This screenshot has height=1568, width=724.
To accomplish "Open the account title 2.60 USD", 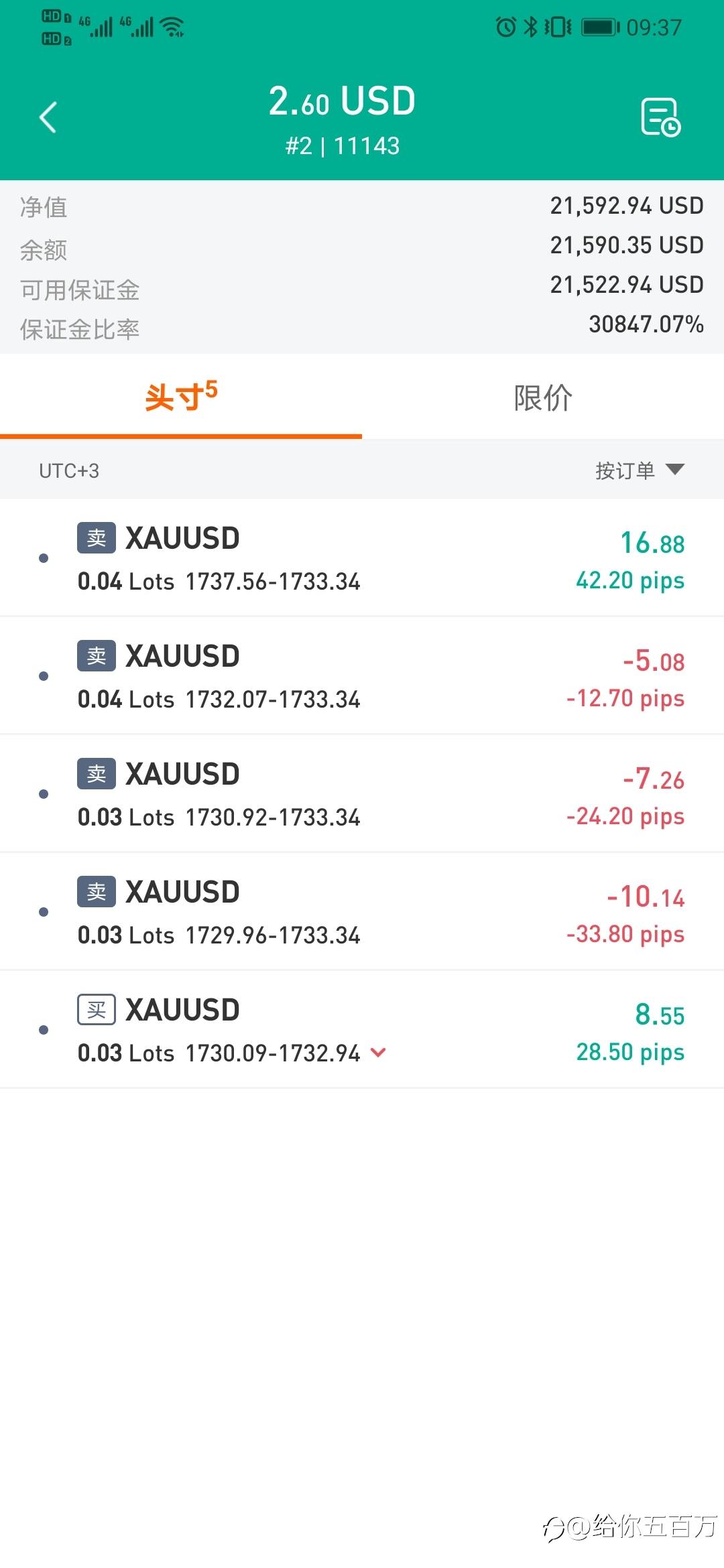I will click(x=342, y=101).
